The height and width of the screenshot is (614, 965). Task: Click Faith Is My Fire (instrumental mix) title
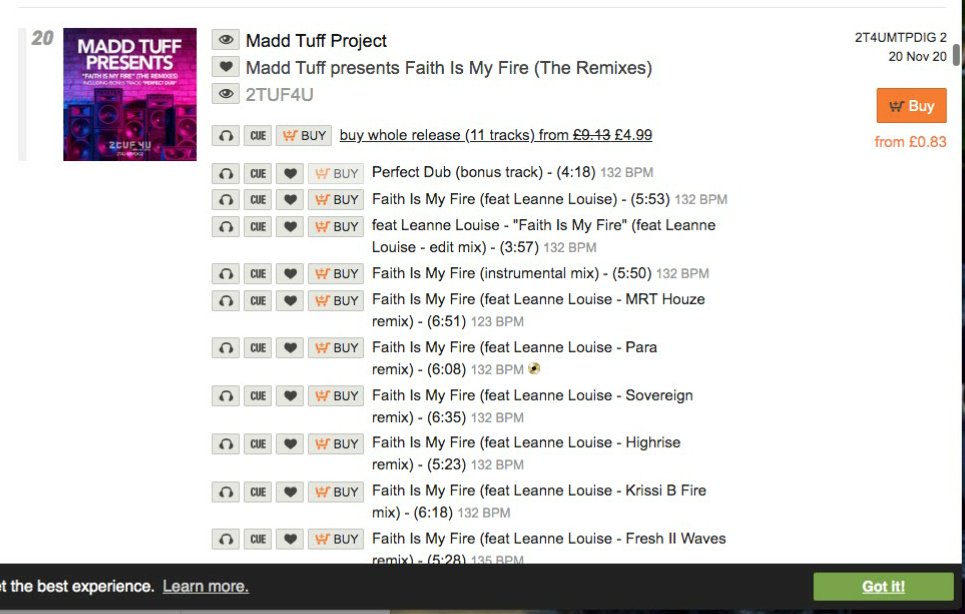point(485,273)
